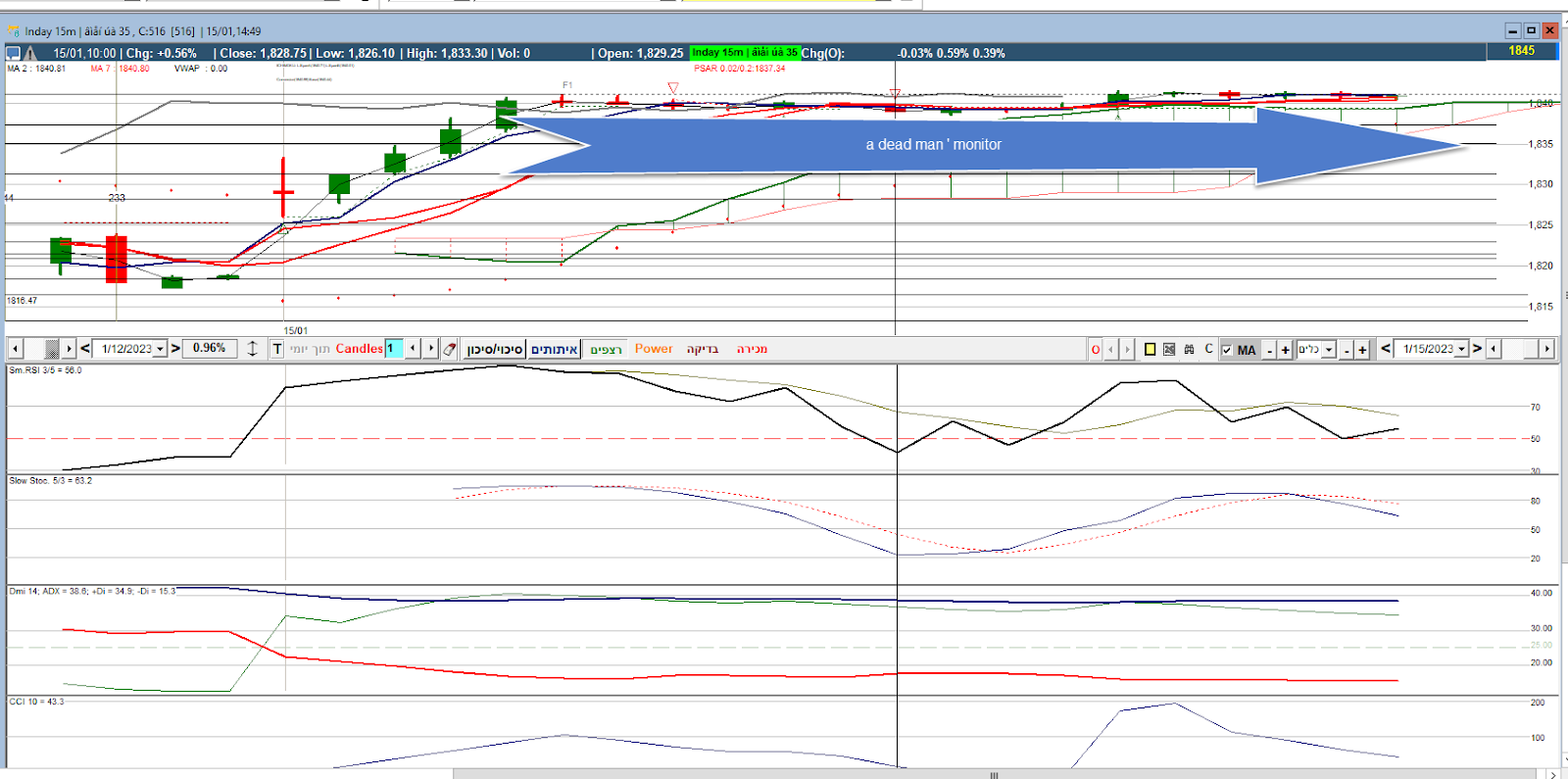
Task: Click the MA 2 : 1840.81 label
Action: click(x=36, y=69)
